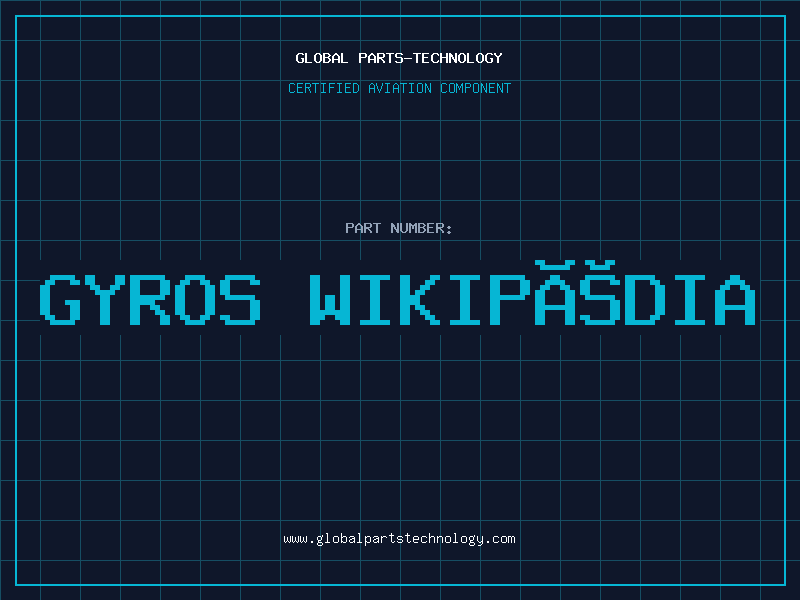Click the accented letter Š with caron
Screen dimensions: 800x600
(x=601, y=297)
